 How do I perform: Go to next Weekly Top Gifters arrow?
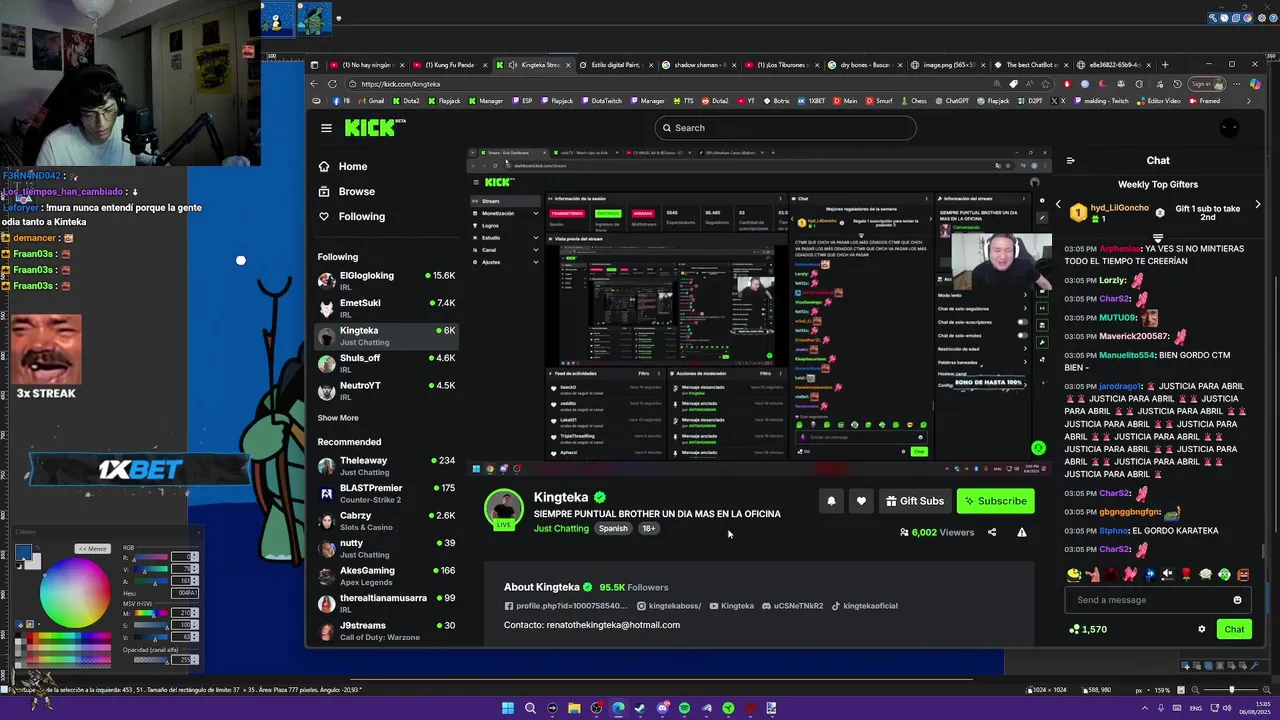click(1257, 205)
